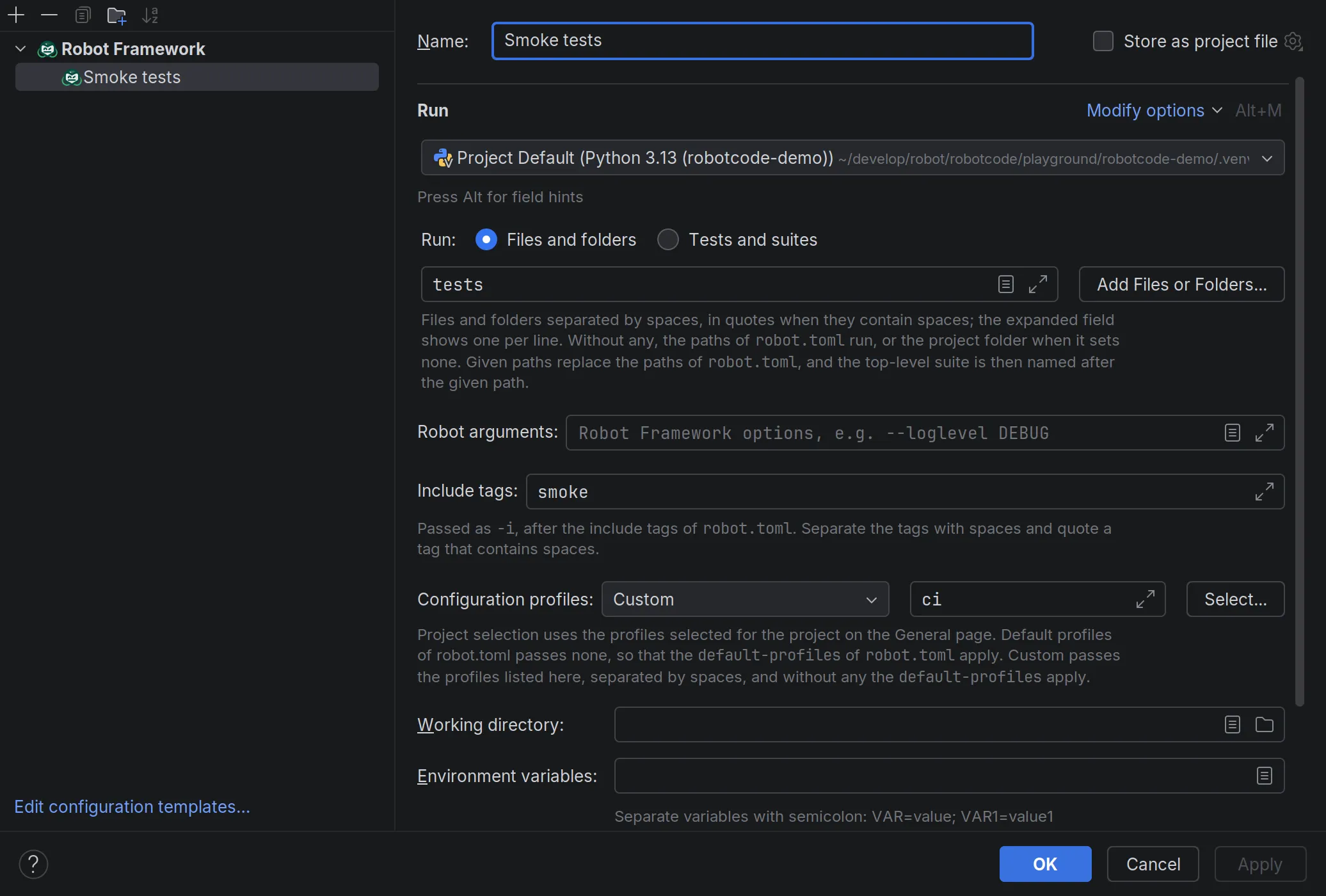
Task: Insert macro in Robot arguments field
Action: (x=1233, y=433)
